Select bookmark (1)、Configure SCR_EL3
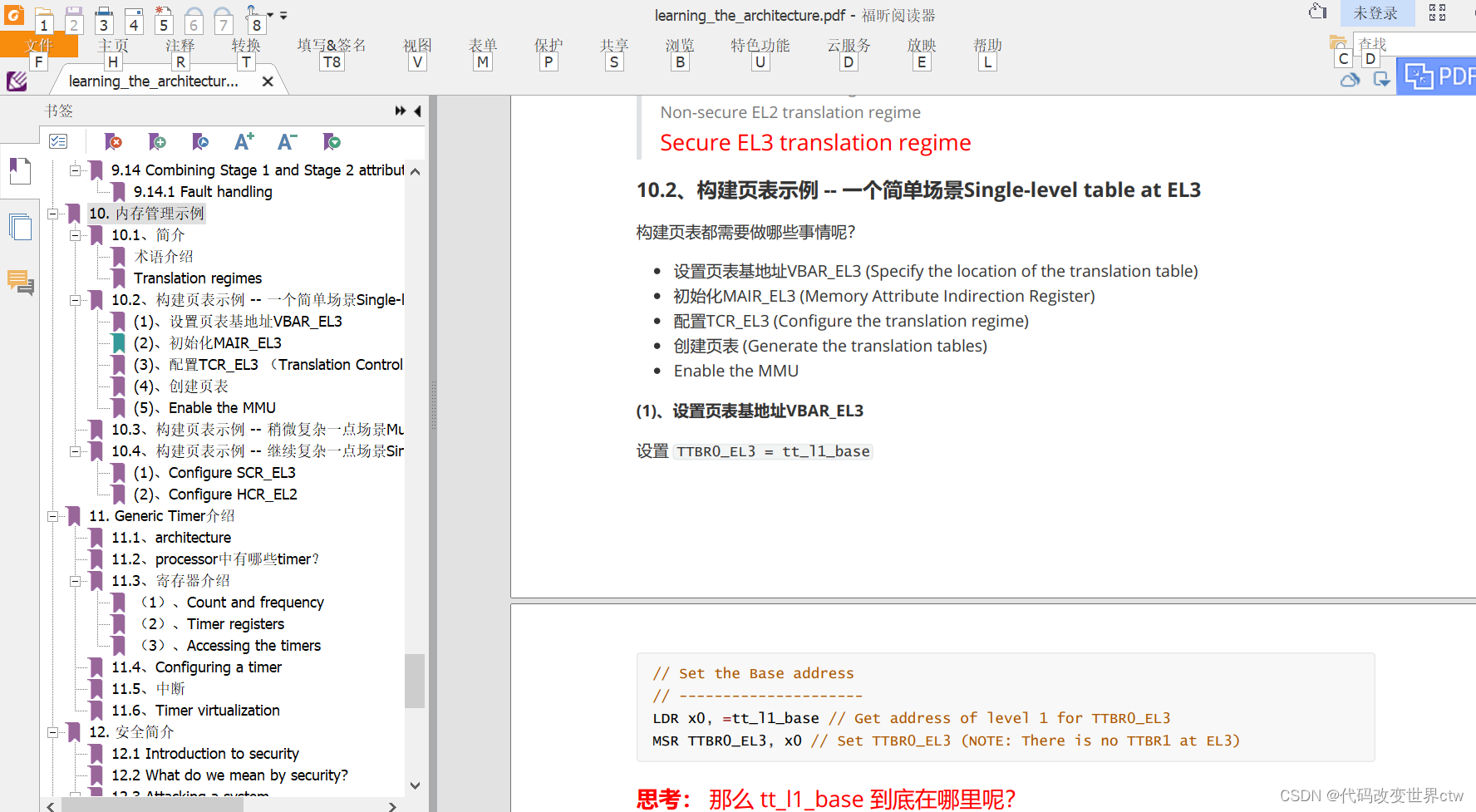This screenshot has width=1476, height=812. 214,473
